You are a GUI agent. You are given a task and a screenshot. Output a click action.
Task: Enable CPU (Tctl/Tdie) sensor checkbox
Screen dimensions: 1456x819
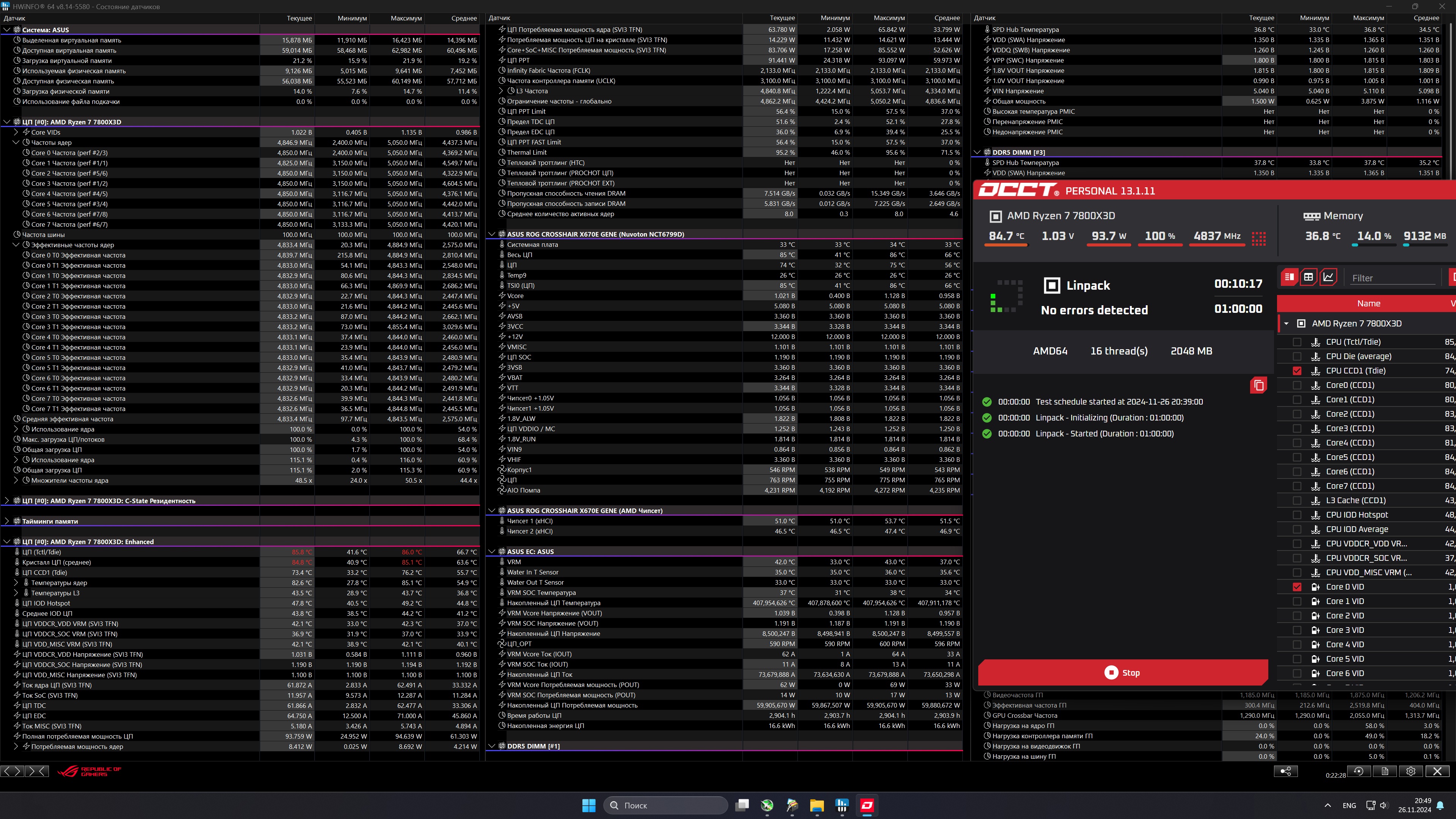point(1297,342)
